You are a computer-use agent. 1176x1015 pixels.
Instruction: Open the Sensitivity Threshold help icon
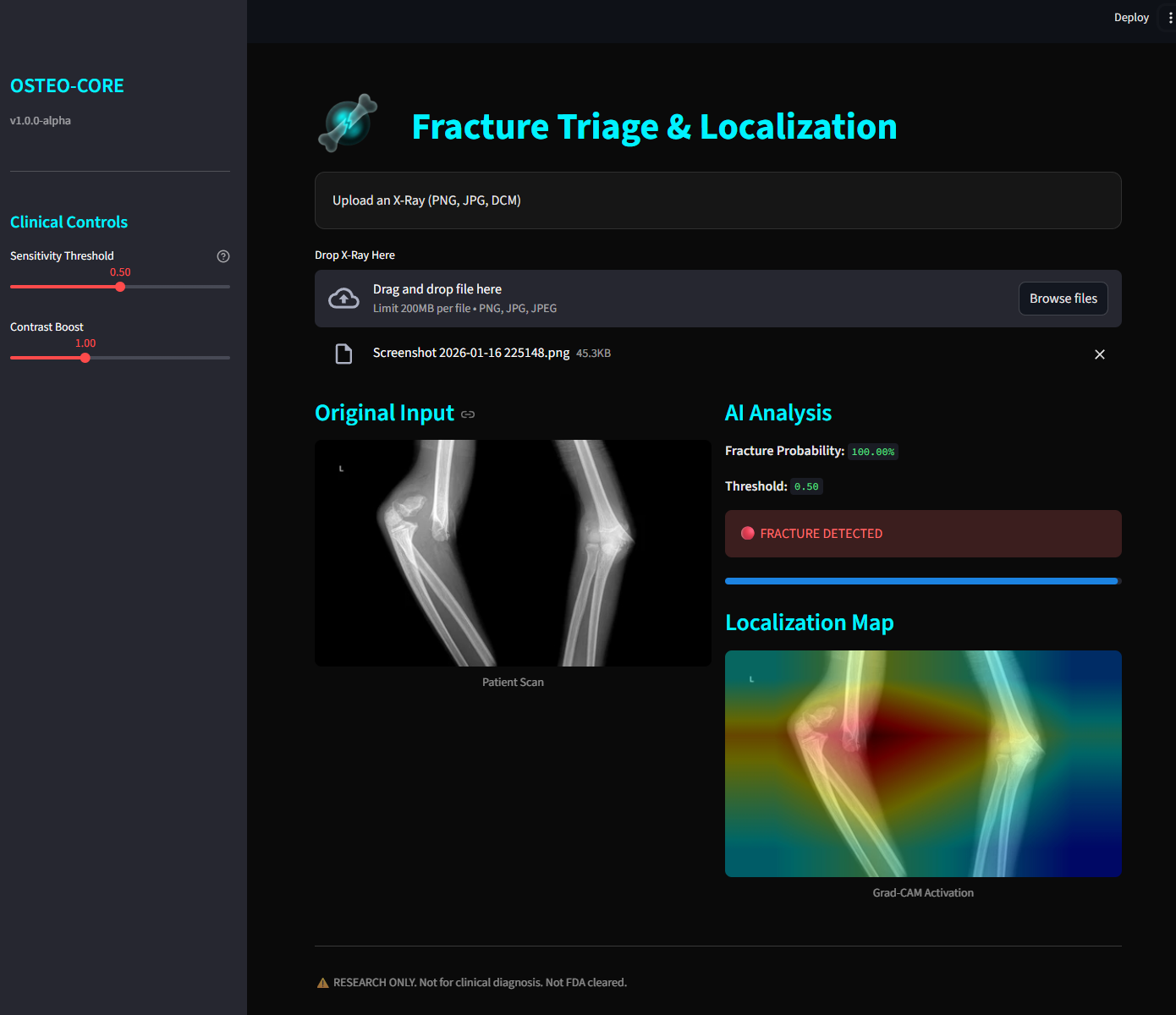click(x=223, y=255)
